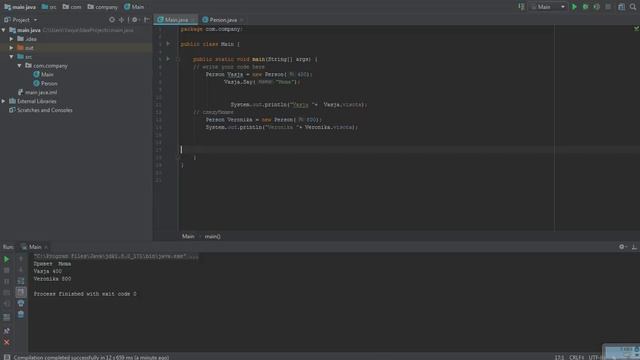Collapse the com.company package
The height and width of the screenshot is (360, 640).
click(x=19, y=66)
